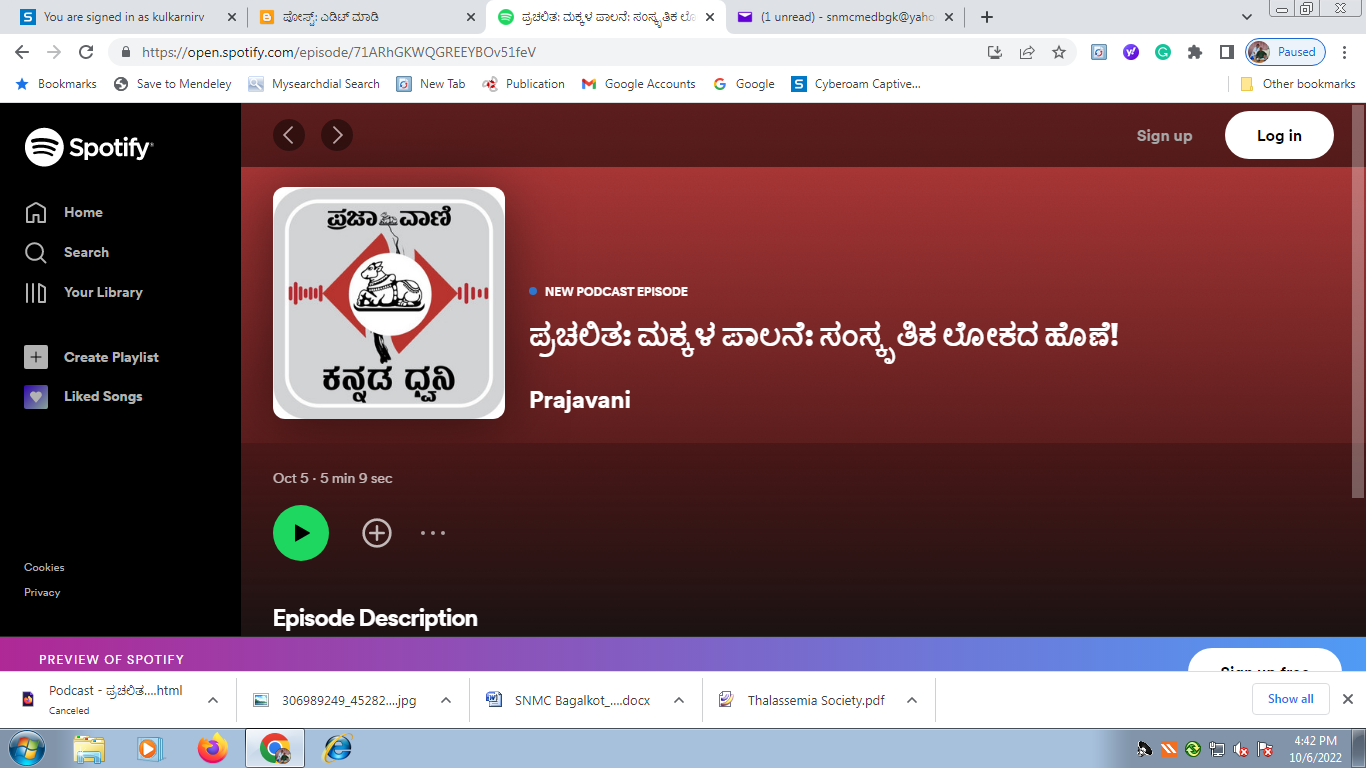The height and width of the screenshot is (768, 1366).
Task: Open the three-dot more options menu
Action: coord(433,533)
